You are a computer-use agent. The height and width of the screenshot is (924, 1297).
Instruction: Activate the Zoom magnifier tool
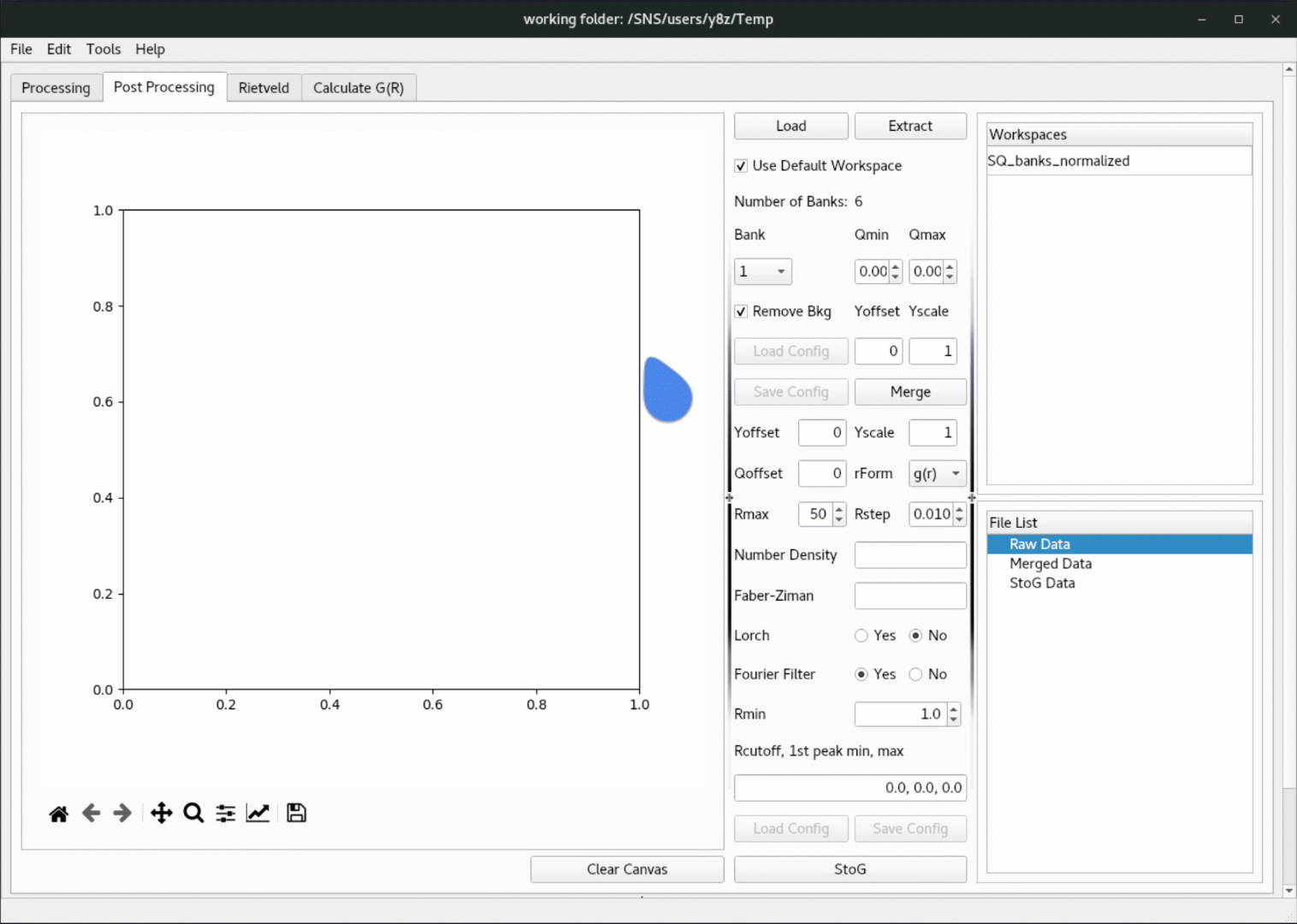tap(193, 814)
